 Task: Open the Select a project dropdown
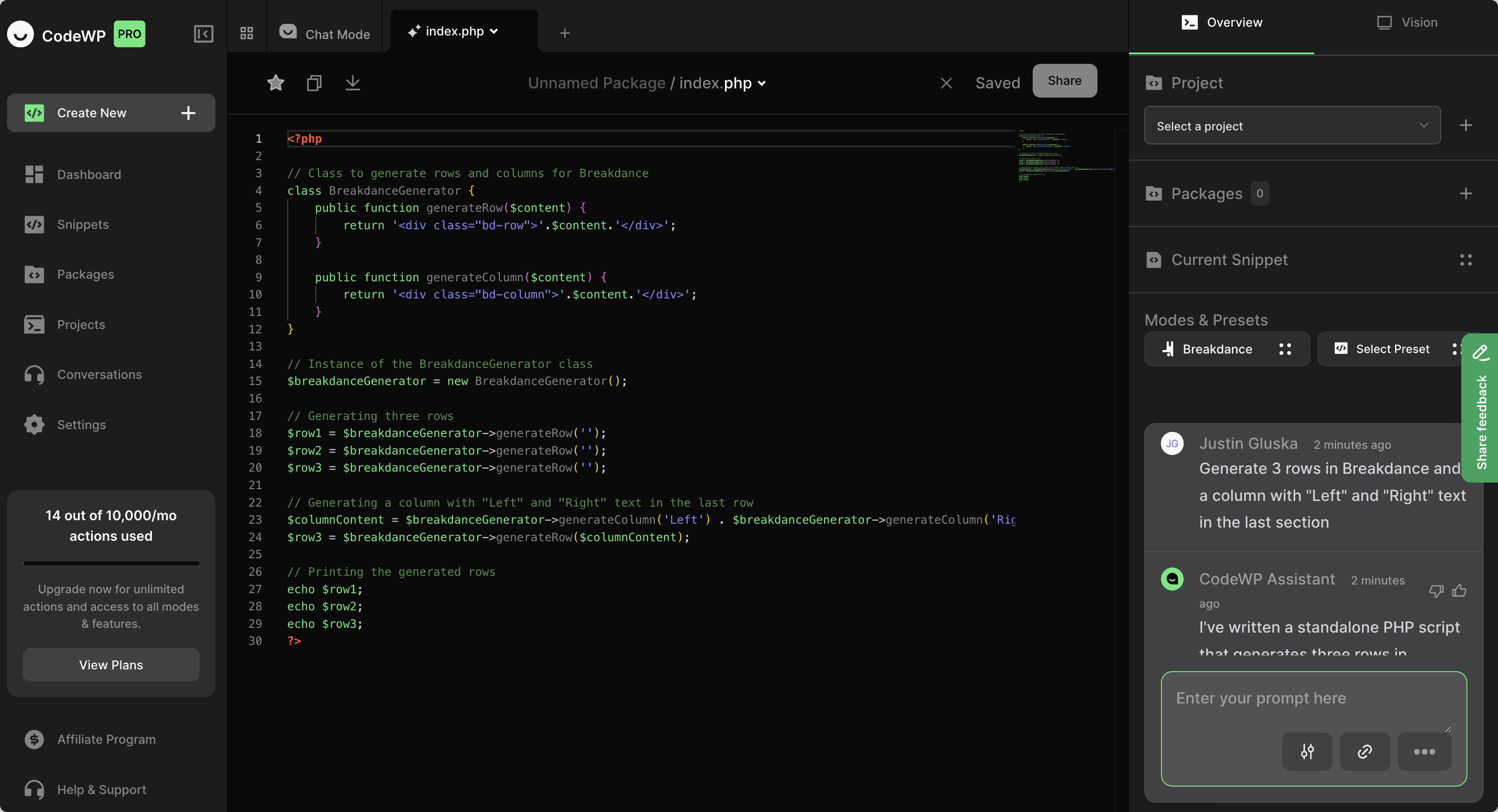coord(1292,125)
